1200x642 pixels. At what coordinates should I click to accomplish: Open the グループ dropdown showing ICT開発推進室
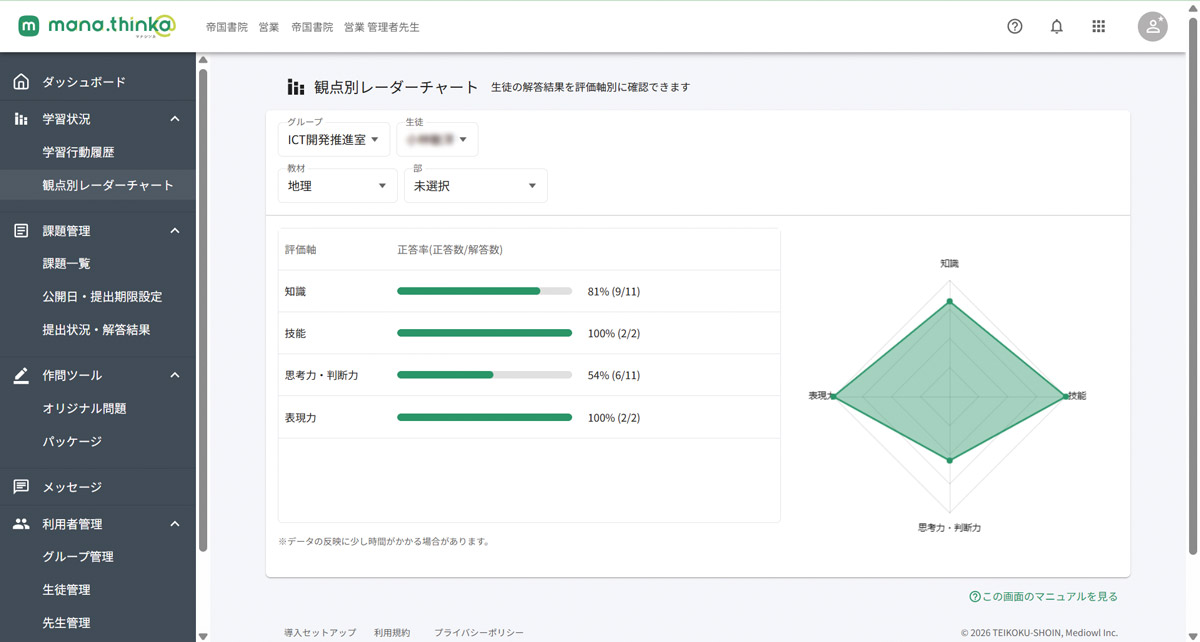(334, 140)
